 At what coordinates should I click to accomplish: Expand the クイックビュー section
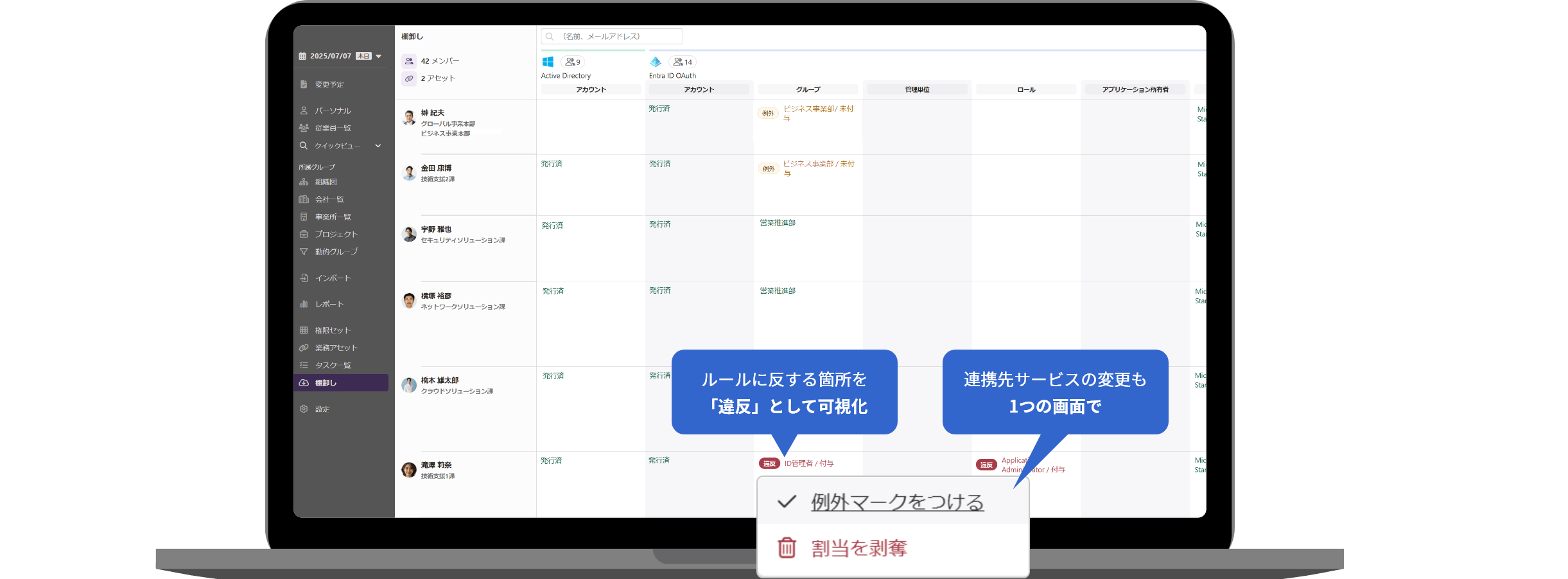pyautogui.click(x=340, y=145)
